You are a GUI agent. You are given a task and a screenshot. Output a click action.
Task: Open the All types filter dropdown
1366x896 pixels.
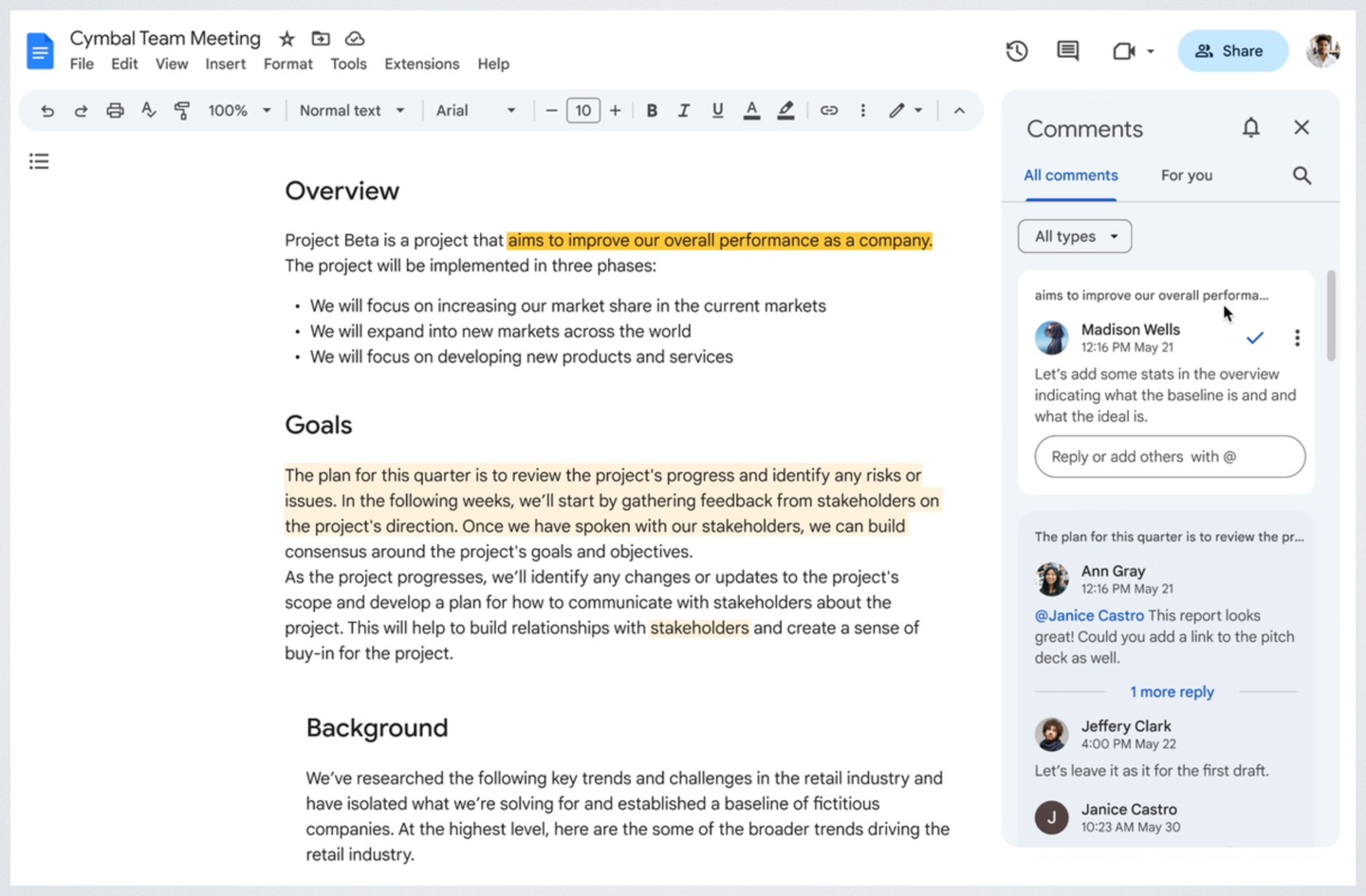(1075, 236)
